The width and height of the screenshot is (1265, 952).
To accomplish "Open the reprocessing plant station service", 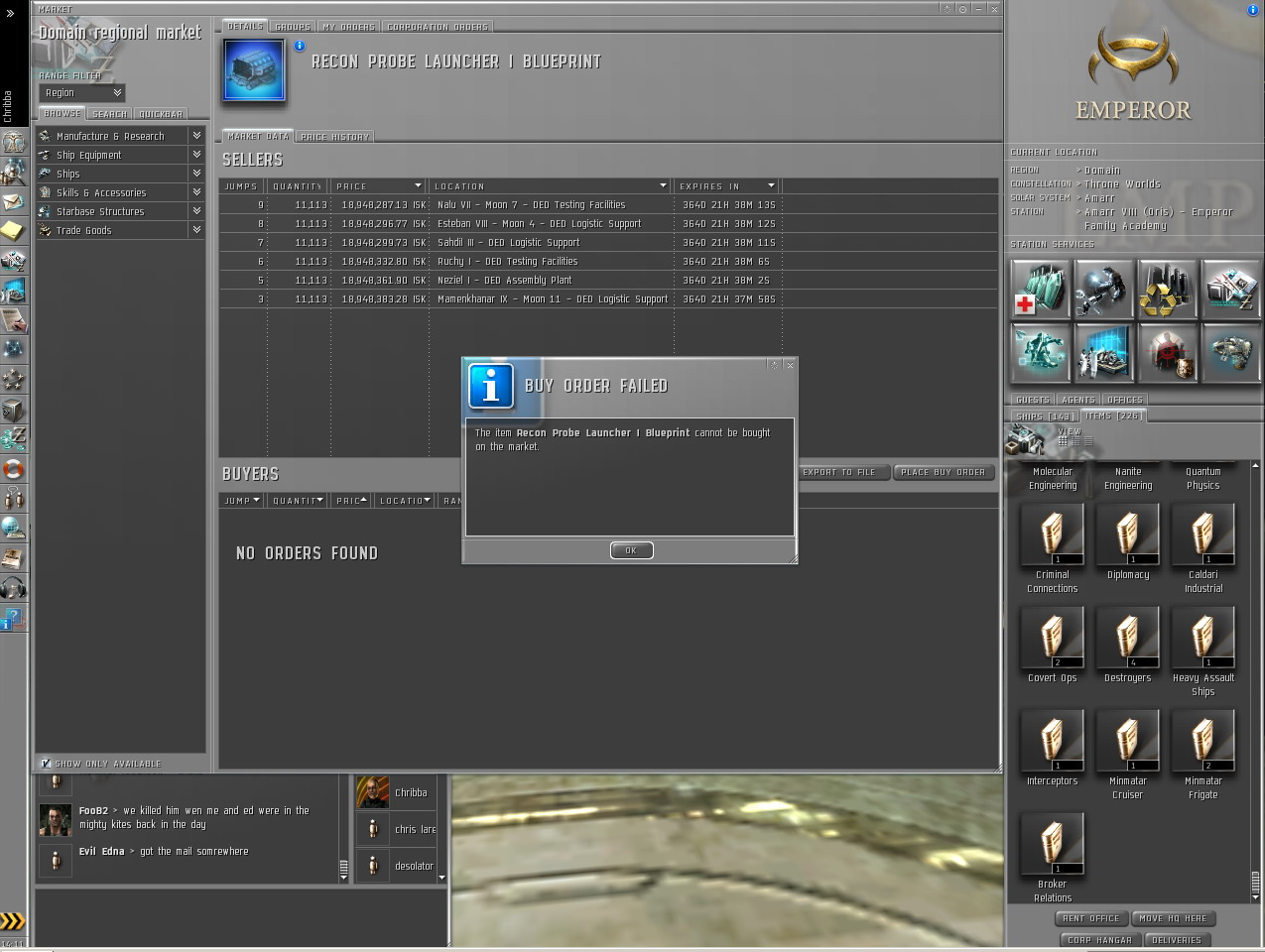I will (x=1167, y=289).
